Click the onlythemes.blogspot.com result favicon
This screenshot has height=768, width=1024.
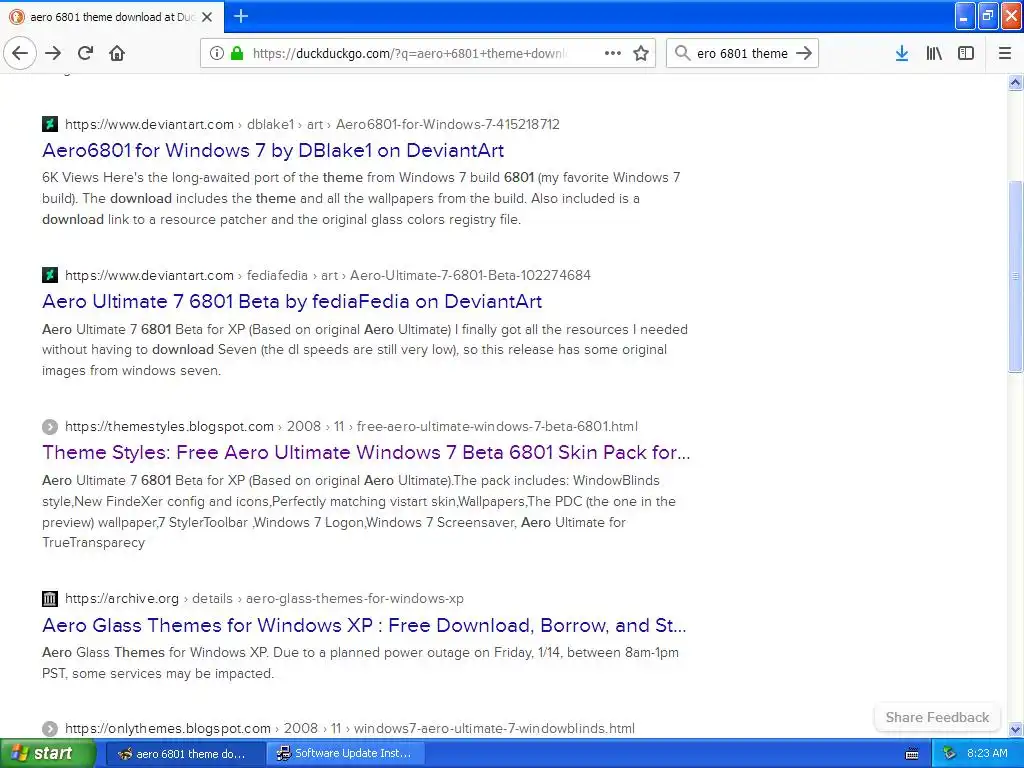click(50, 728)
